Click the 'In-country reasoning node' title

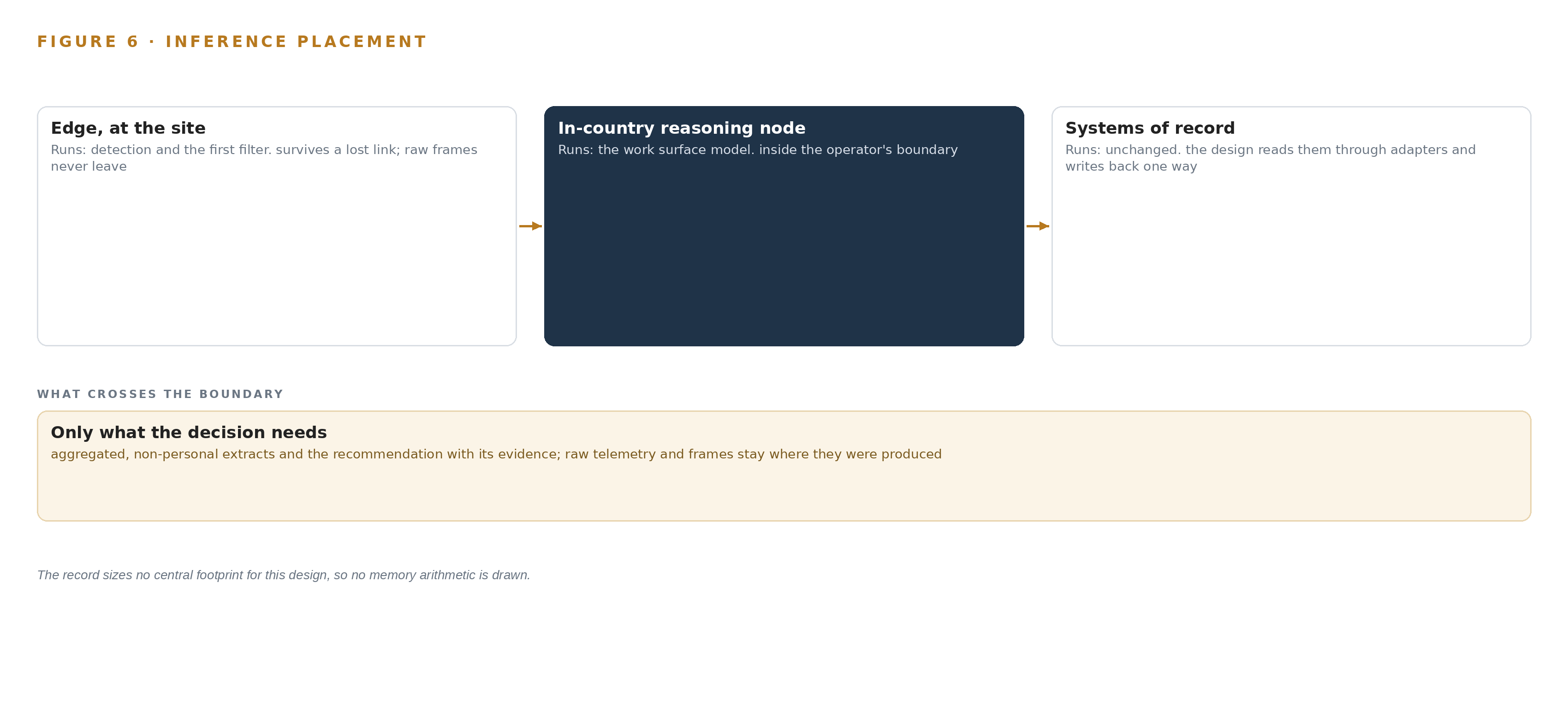point(681,128)
